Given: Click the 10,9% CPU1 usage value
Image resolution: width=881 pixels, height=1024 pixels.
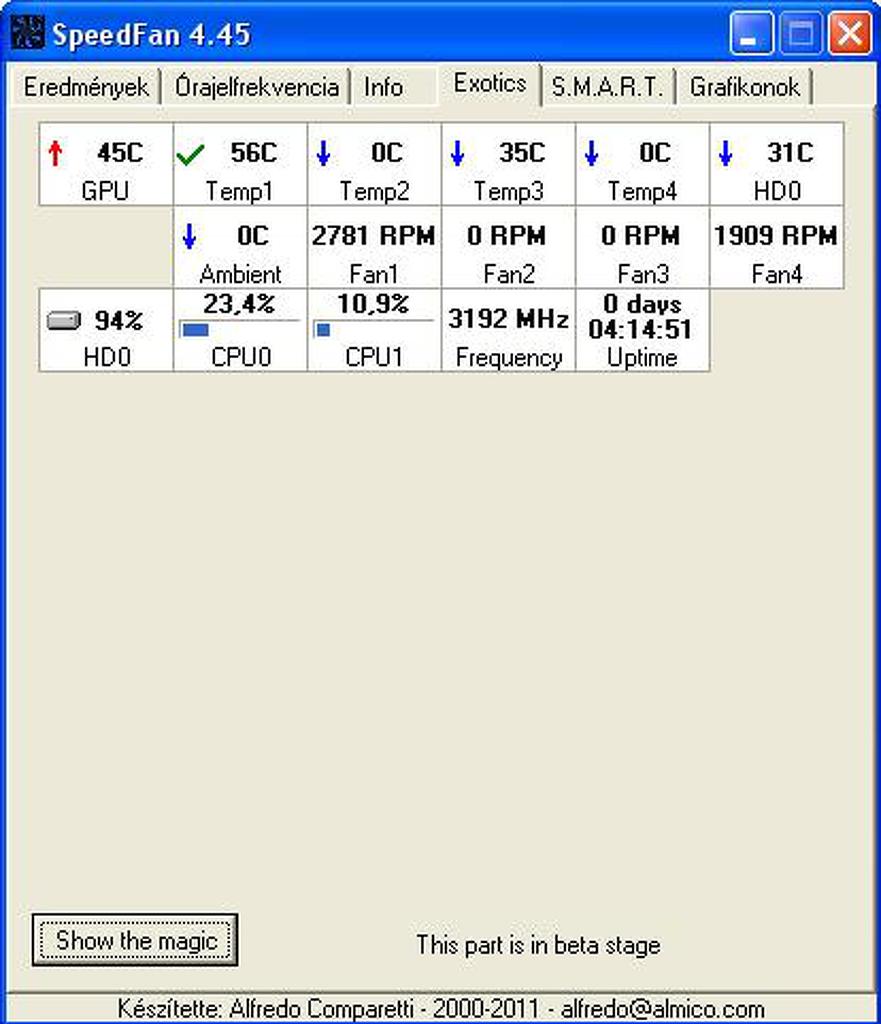Looking at the screenshot, I should [x=373, y=304].
